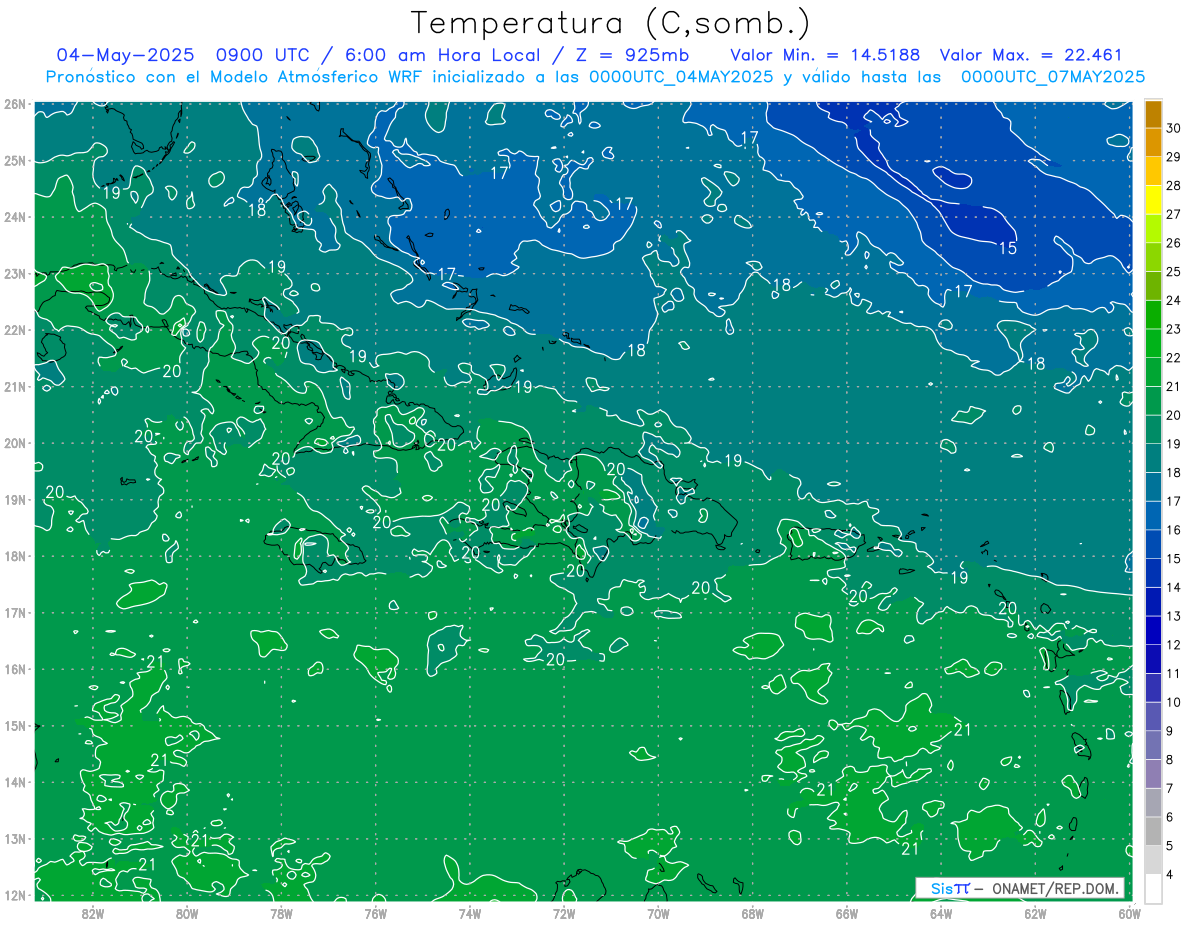Viewport: 1200px width, 927px height.
Task: Click the legend number 23
Action: pos(1173,329)
